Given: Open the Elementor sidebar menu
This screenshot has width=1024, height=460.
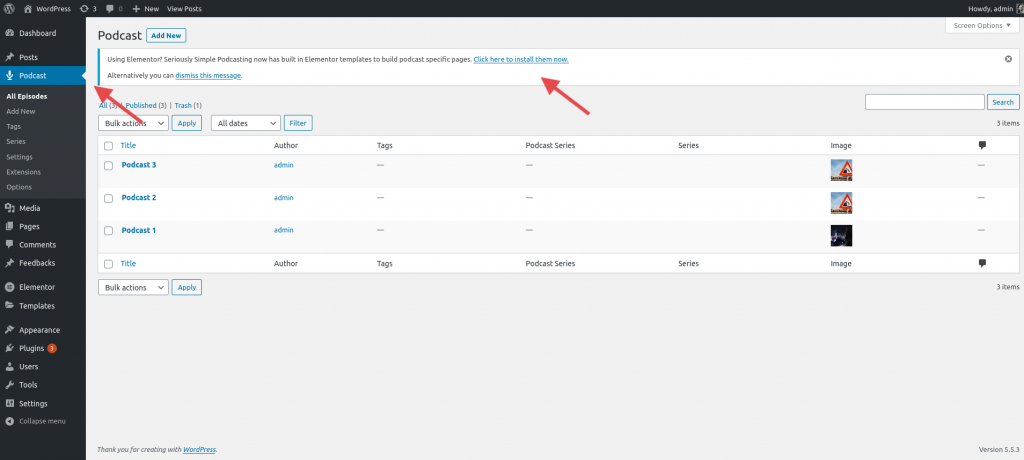Looking at the screenshot, I should [36, 287].
